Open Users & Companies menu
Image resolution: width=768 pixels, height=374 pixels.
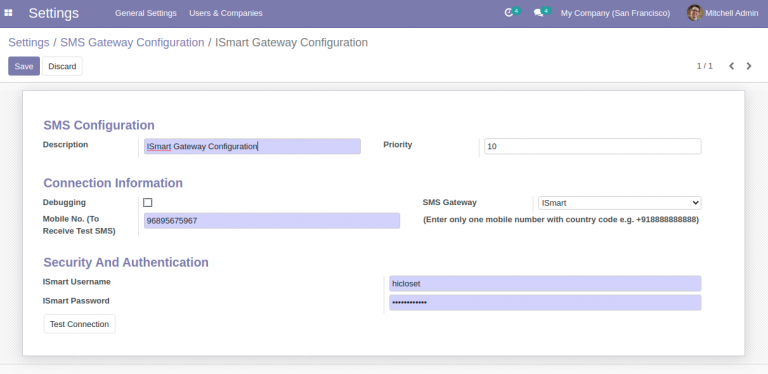tap(226, 13)
